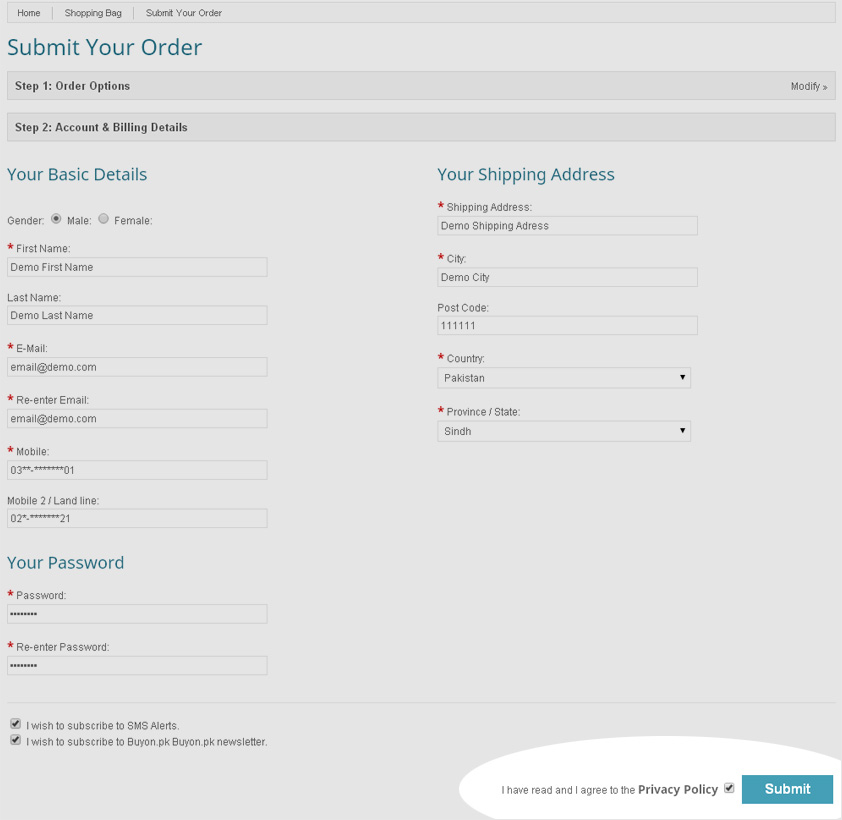
Task: Click the 'Your Shipping Address' heading
Action: click(x=526, y=175)
